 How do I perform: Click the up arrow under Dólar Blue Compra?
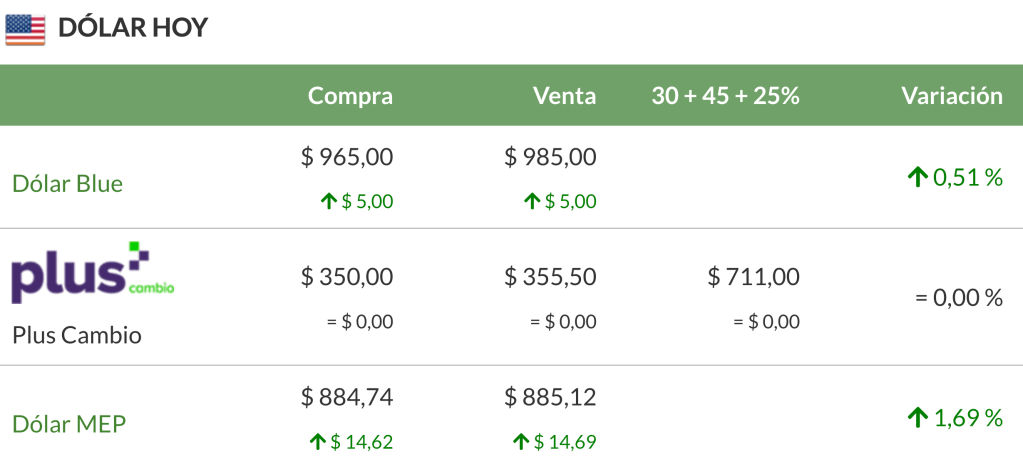328,202
